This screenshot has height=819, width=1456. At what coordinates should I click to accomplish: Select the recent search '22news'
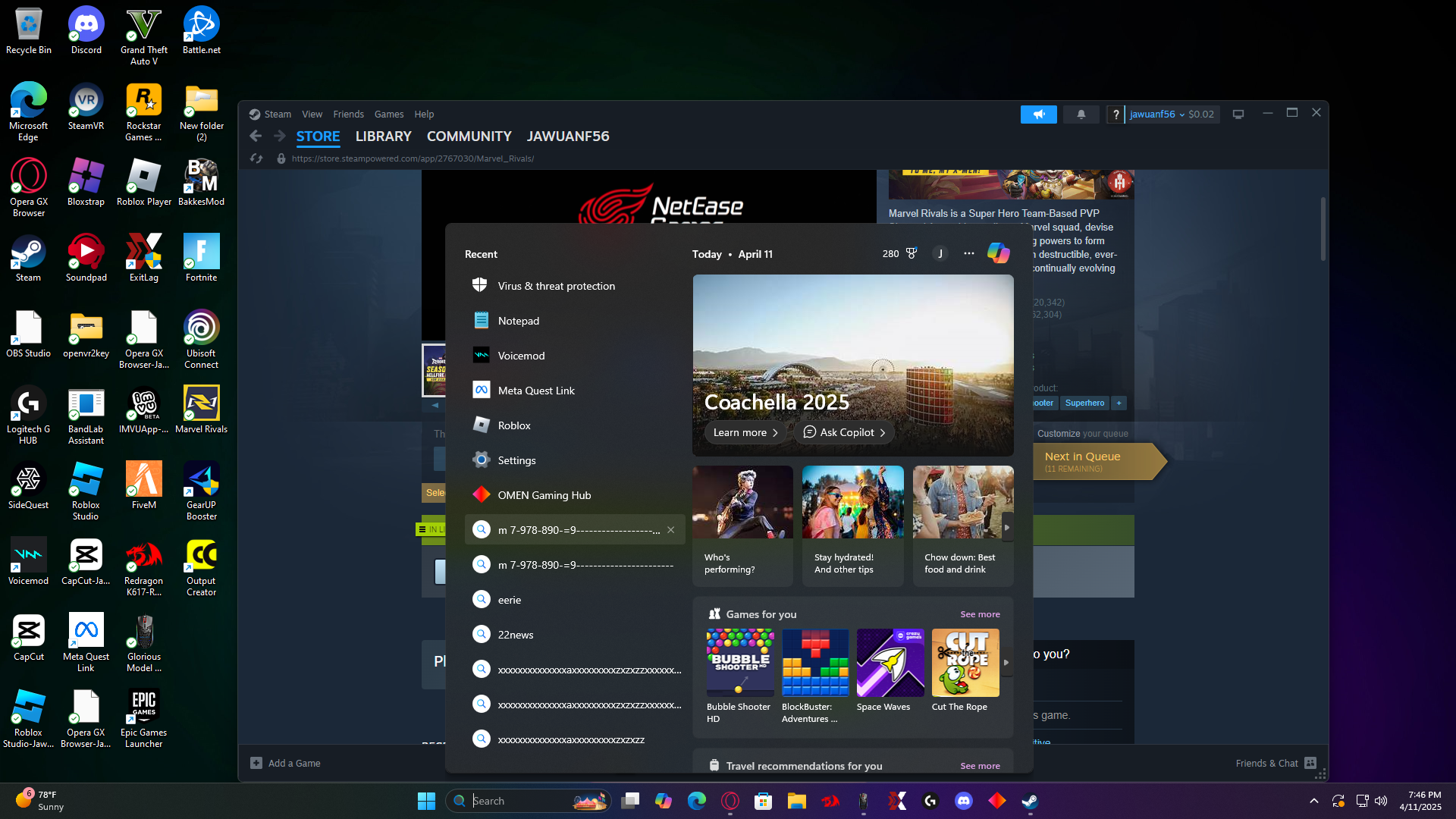[575, 635]
